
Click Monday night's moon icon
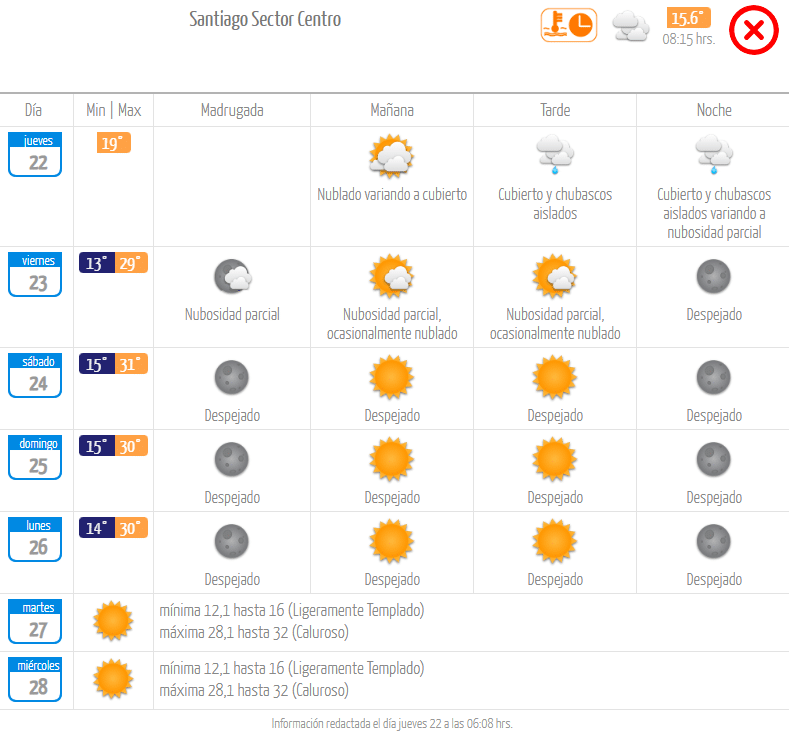pyautogui.click(x=714, y=542)
